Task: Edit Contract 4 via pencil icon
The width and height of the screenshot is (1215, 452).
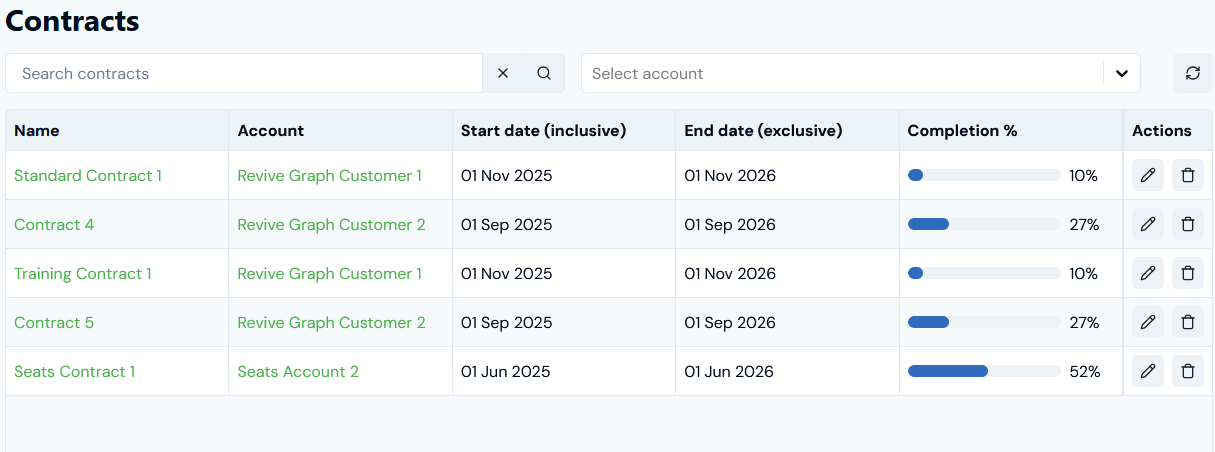Action: 1148,225
